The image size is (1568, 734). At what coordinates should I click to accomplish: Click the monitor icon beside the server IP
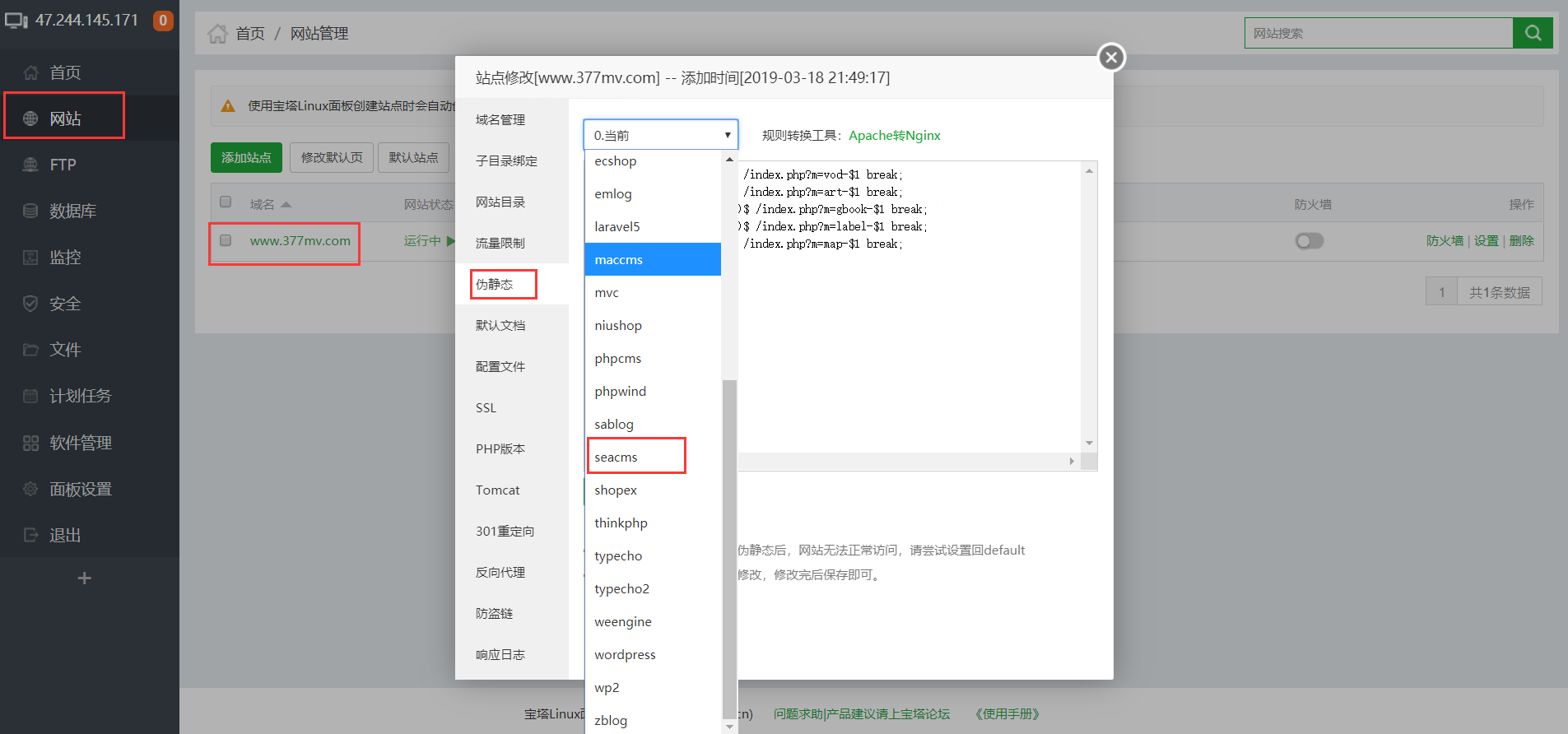pos(16,21)
